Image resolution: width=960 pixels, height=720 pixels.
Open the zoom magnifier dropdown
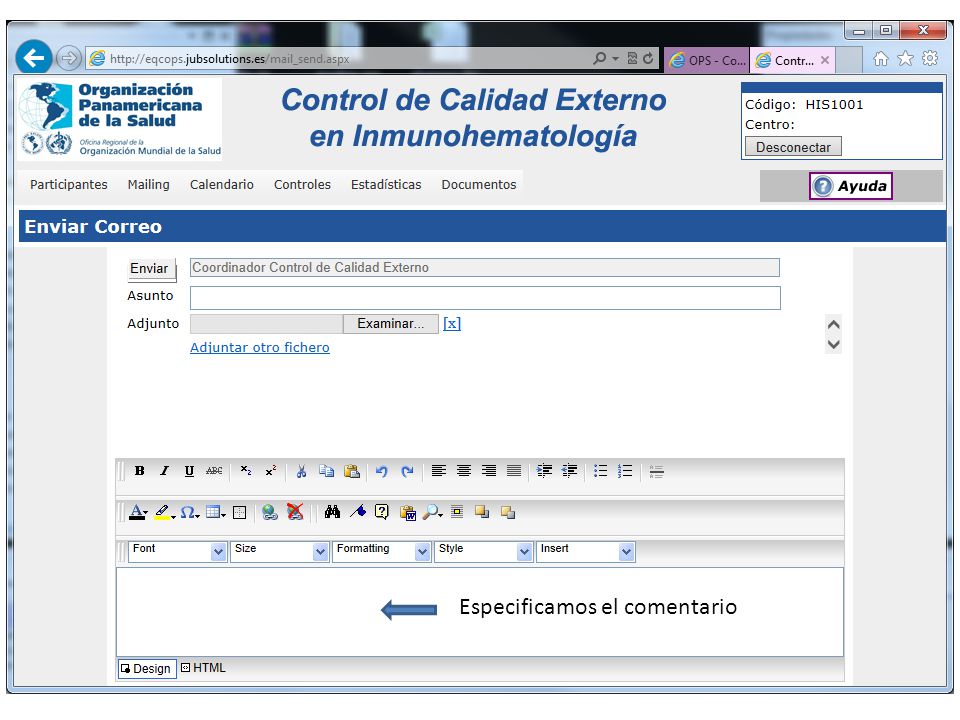click(x=433, y=512)
